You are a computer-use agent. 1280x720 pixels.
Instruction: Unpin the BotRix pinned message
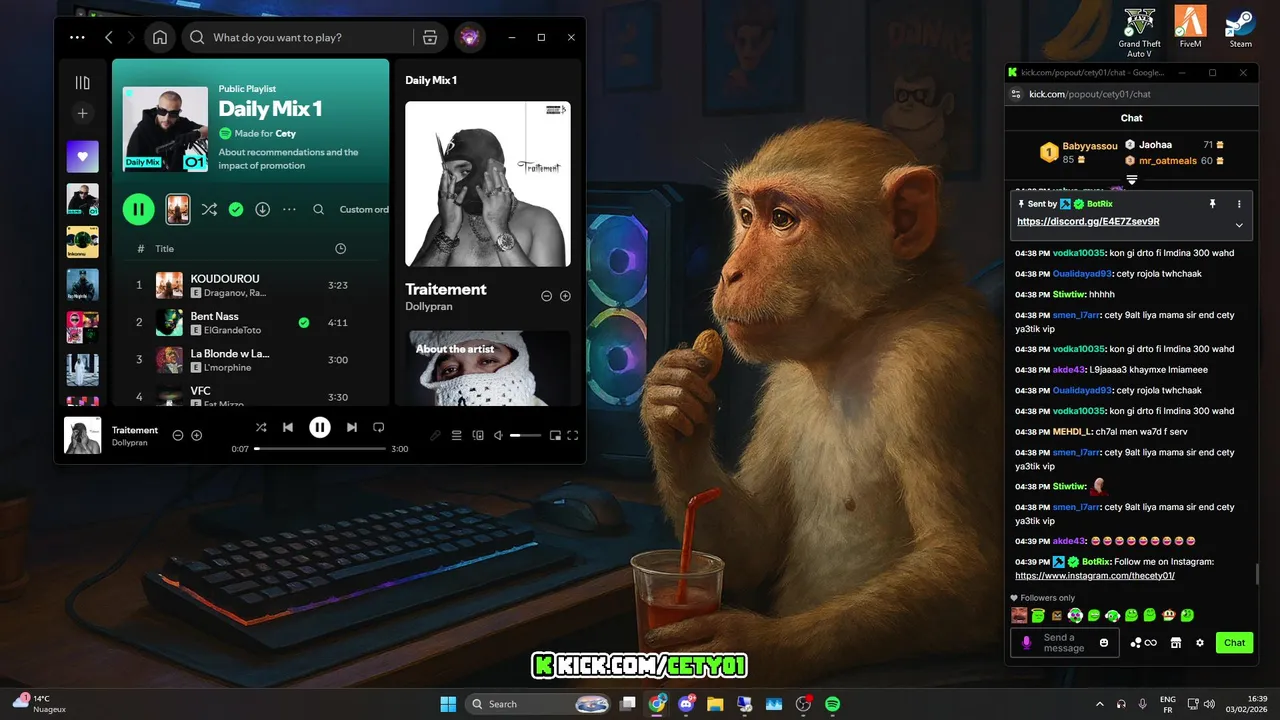1212,204
